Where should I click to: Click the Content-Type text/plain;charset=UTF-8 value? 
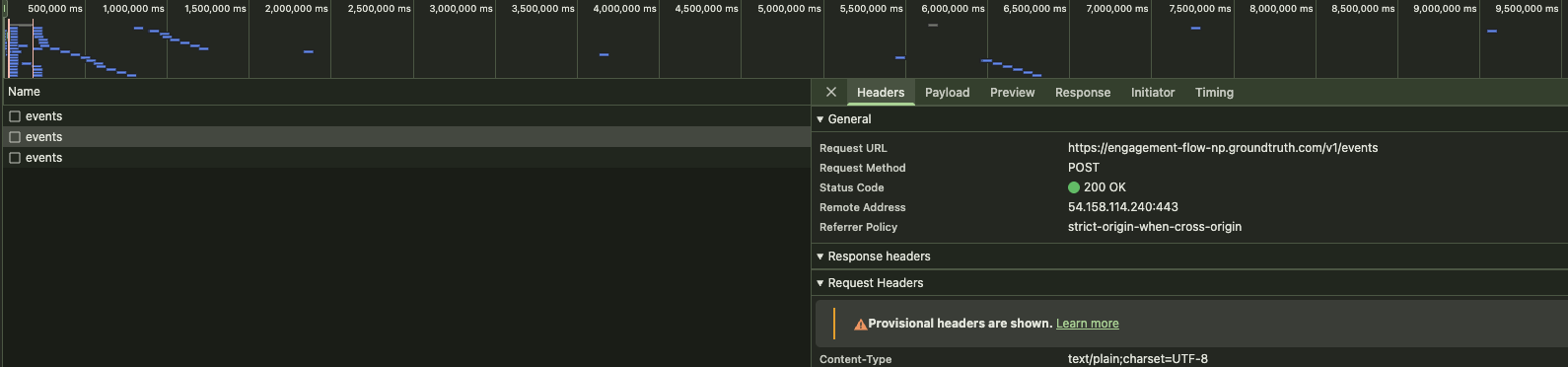[1138, 359]
